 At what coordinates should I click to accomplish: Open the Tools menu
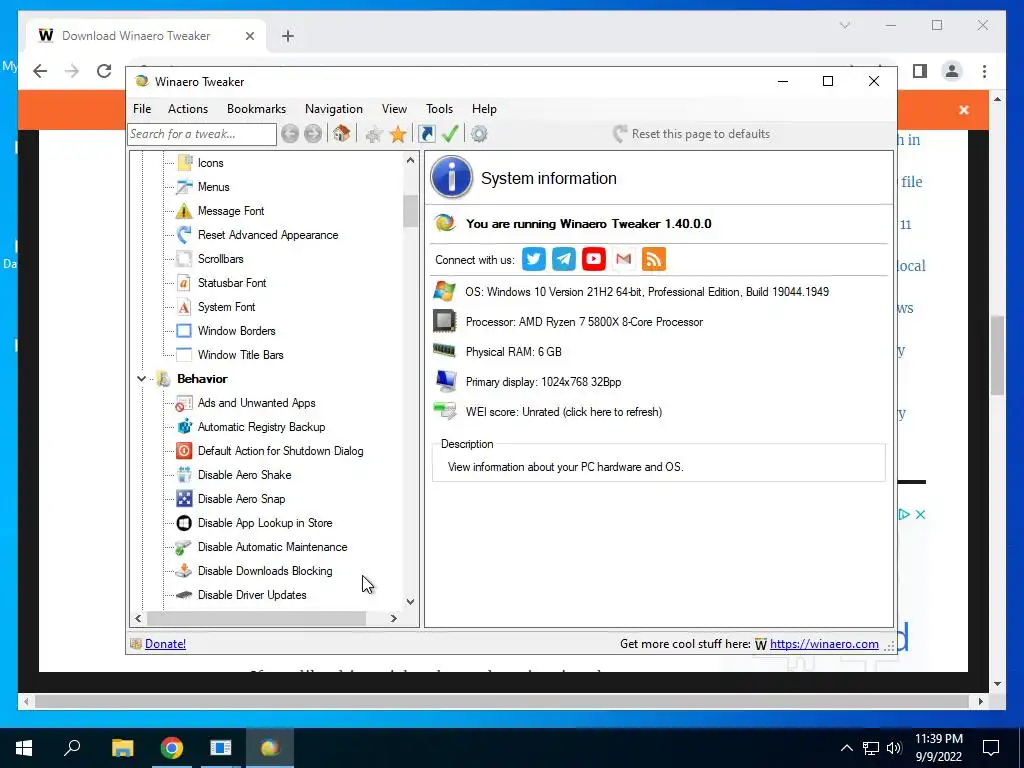(x=440, y=109)
